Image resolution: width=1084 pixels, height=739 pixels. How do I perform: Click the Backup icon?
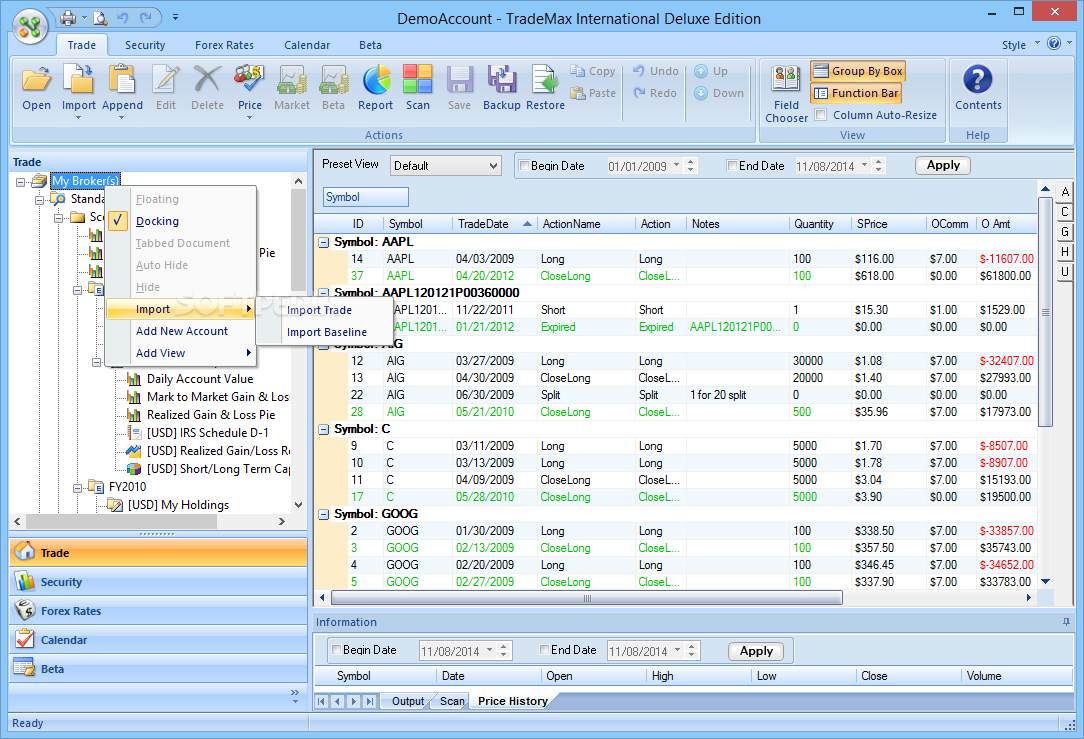click(x=502, y=78)
